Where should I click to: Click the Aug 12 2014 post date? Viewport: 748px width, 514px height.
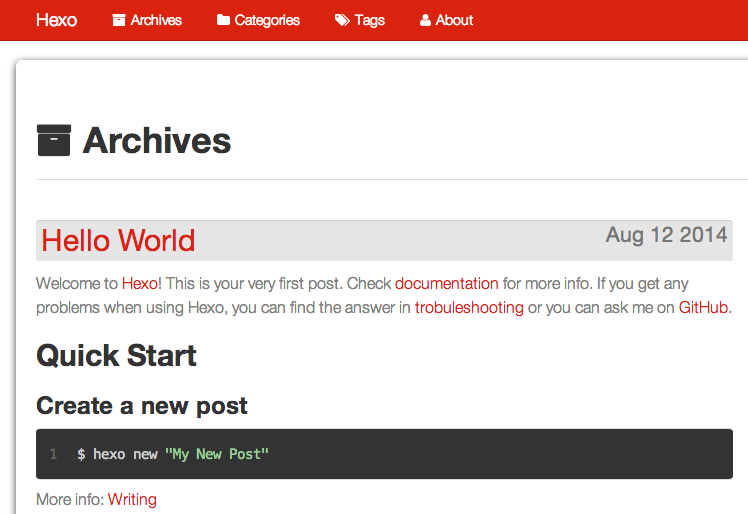coord(666,235)
